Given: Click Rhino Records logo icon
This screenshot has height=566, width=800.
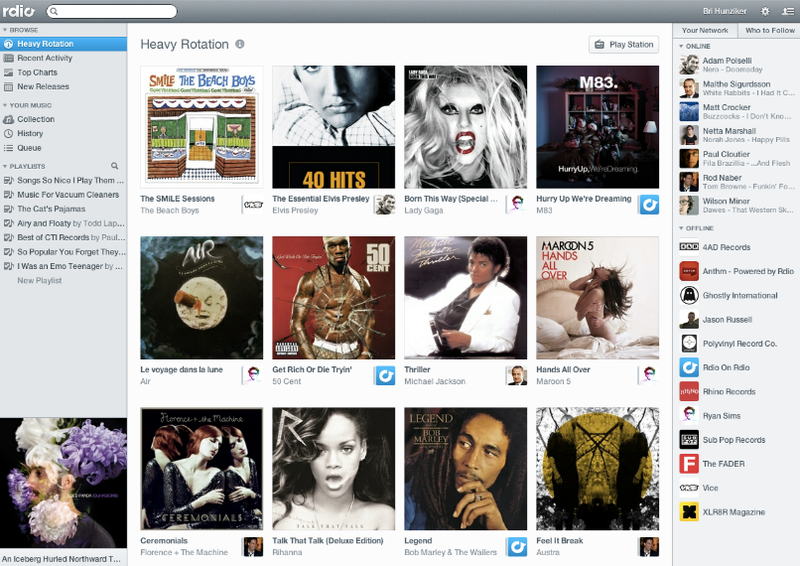Looking at the screenshot, I should point(689,391).
